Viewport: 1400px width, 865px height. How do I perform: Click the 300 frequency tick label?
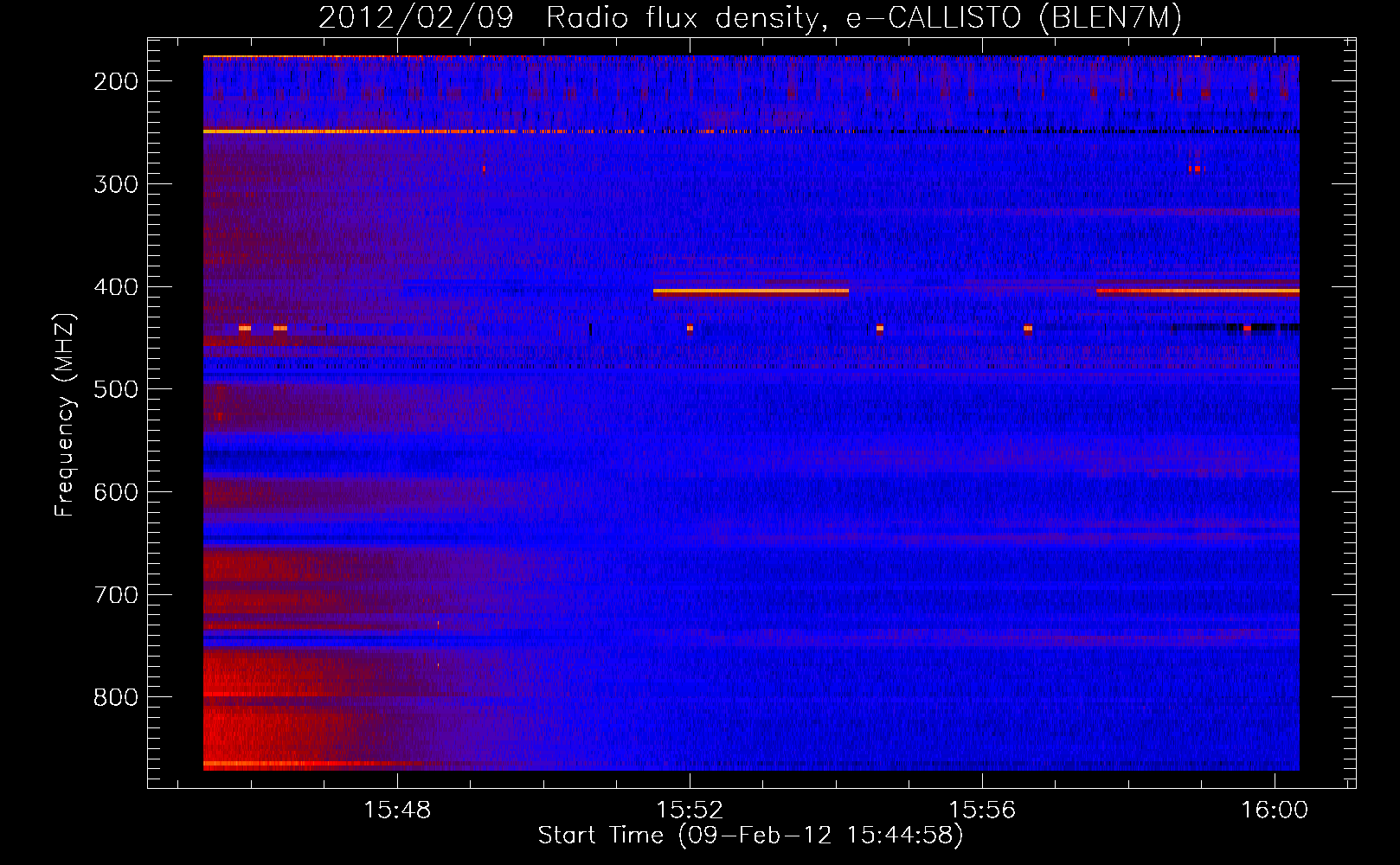point(116,184)
